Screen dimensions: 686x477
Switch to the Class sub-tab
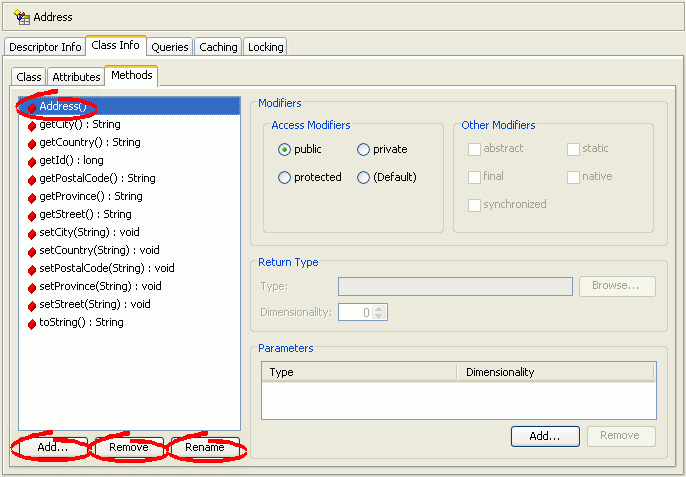[x=28, y=77]
